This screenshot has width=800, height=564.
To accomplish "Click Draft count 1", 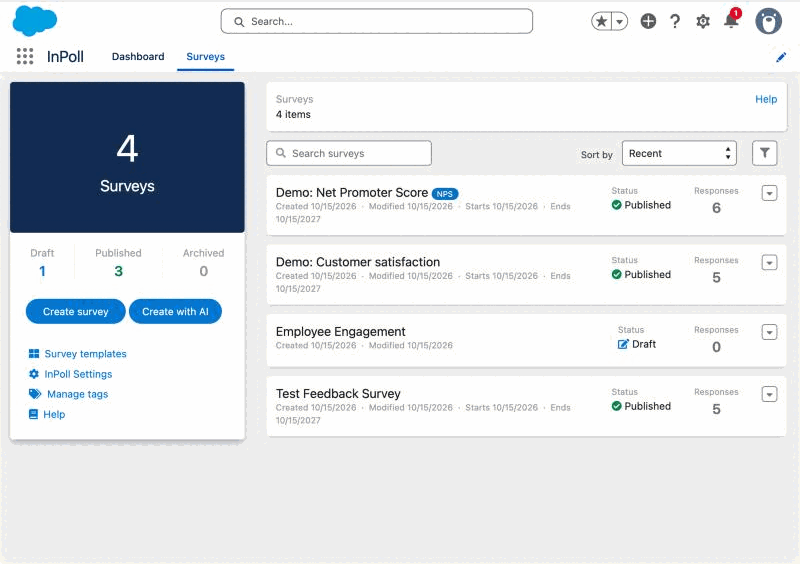I will (x=42, y=271).
